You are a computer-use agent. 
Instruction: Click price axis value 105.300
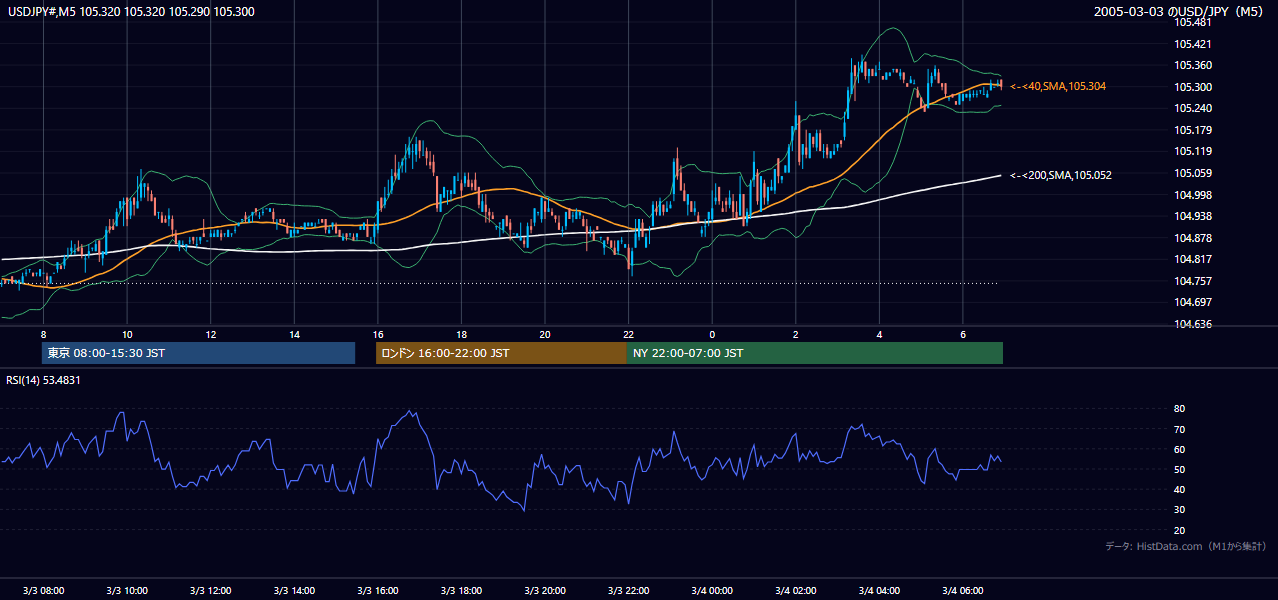[1193, 87]
